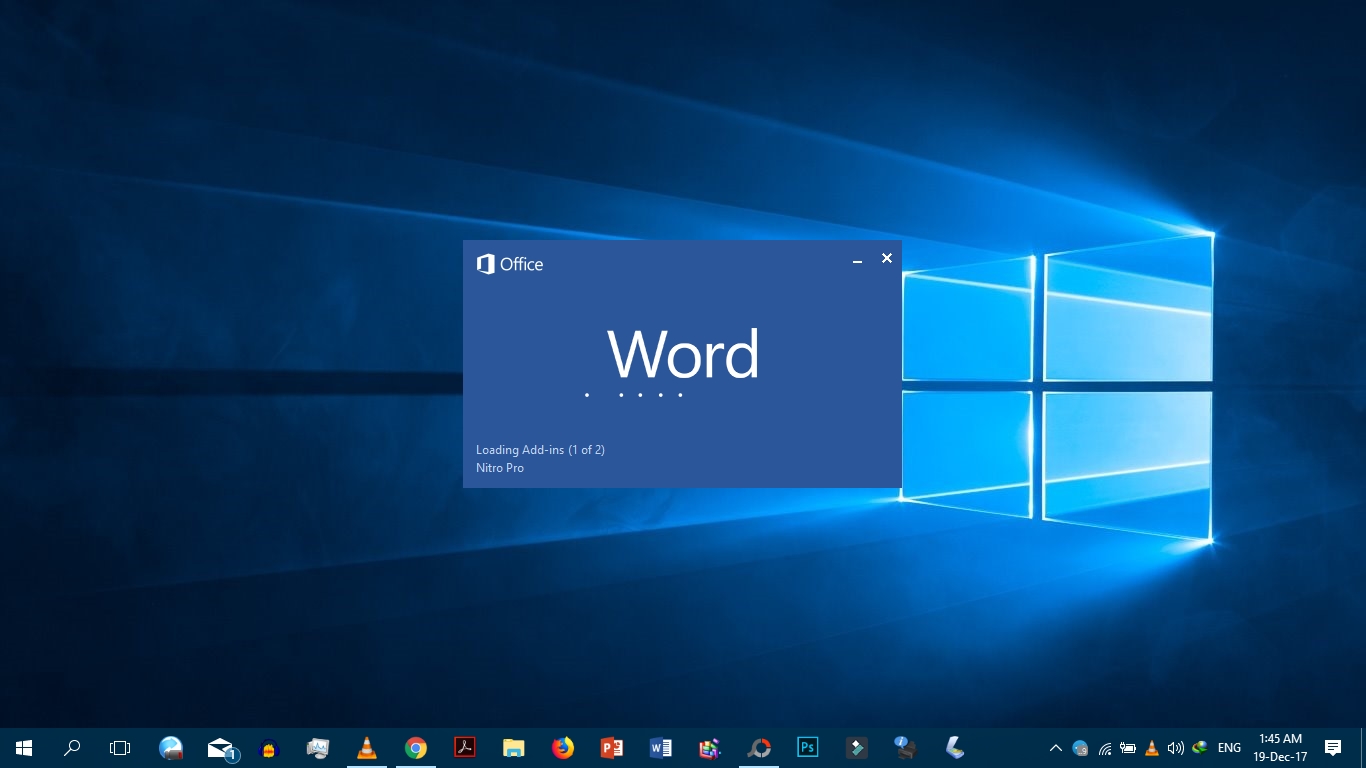This screenshot has width=1366, height=768.
Task: Switch to Google Chrome in taskbar
Action: (416, 747)
